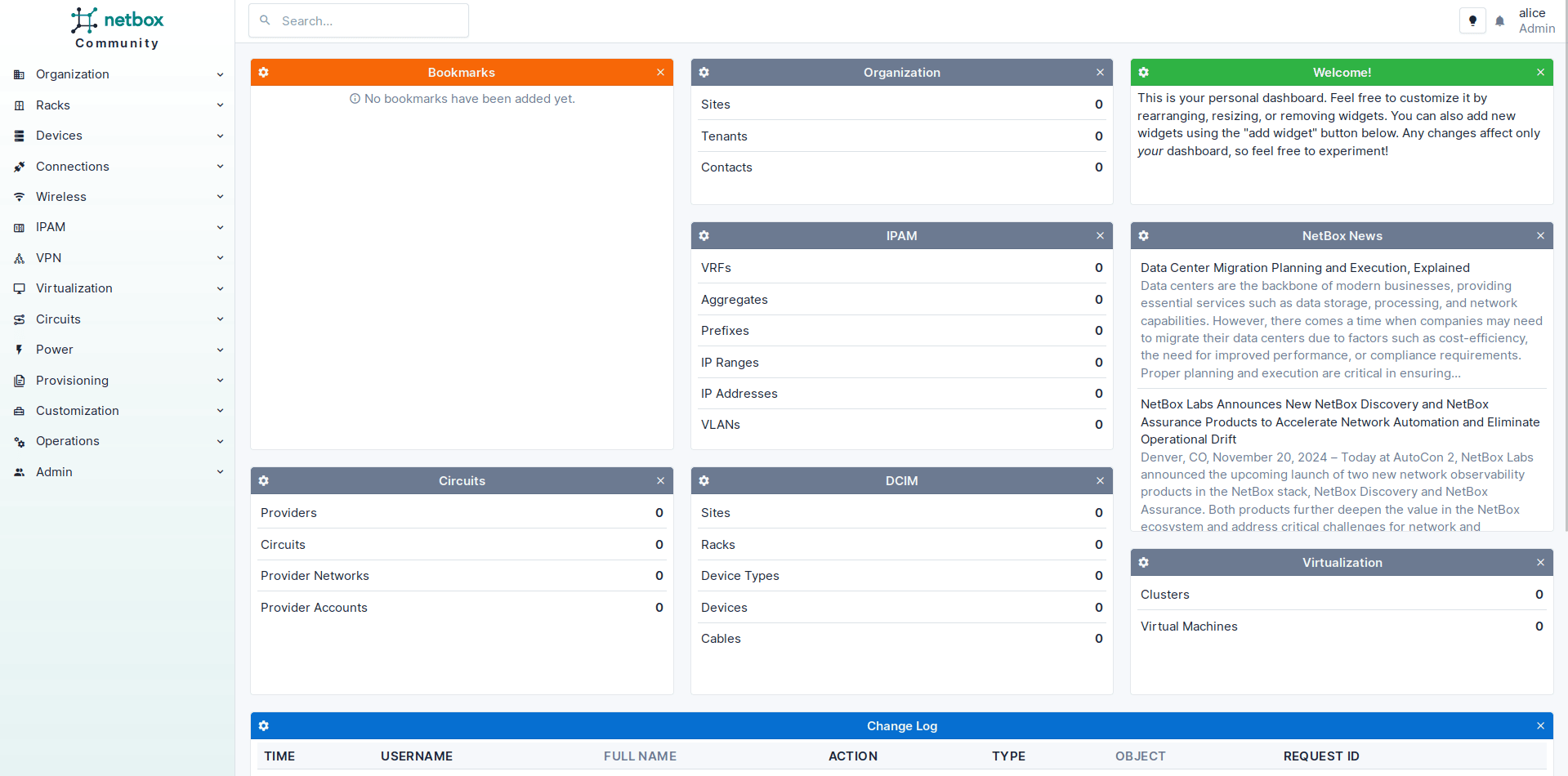The height and width of the screenshot is (776, 1568).
Task: Click the Circuits widget gear icon
Action: (x=264, y=481)
